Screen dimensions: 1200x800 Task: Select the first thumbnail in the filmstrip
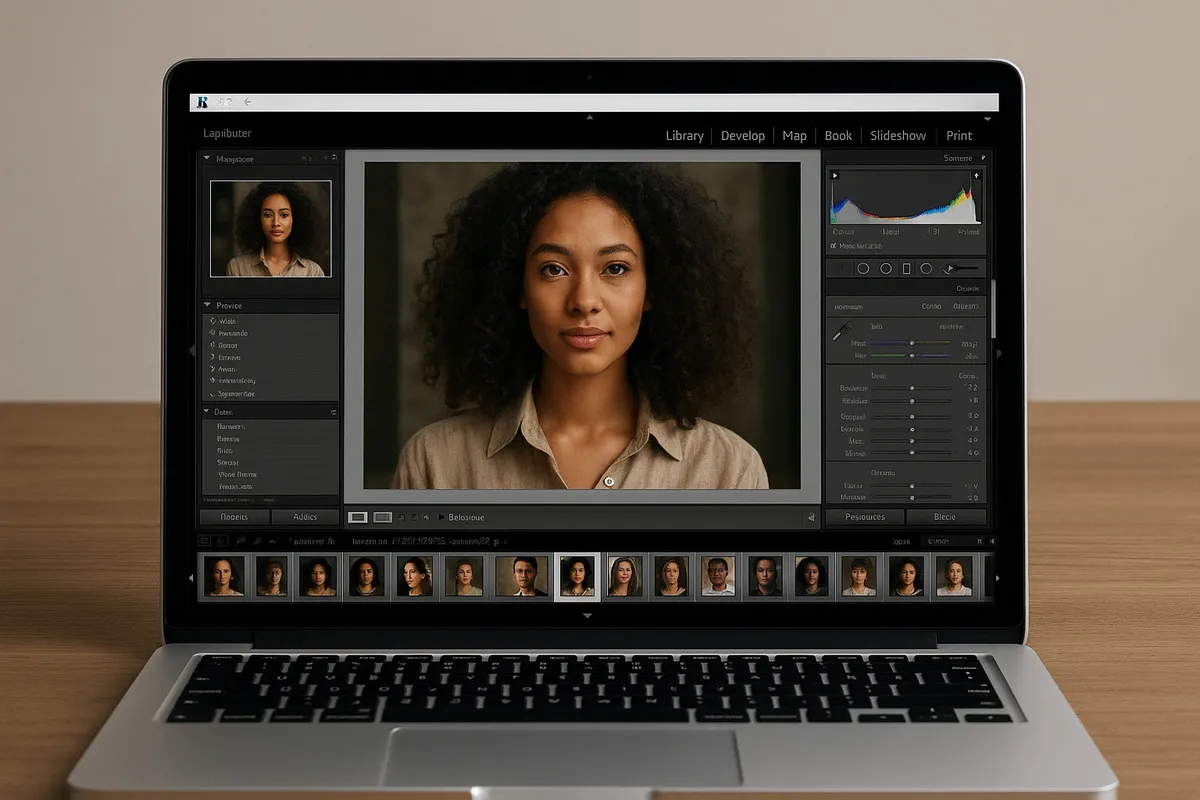pyautogui.click(x=223, y=576)
